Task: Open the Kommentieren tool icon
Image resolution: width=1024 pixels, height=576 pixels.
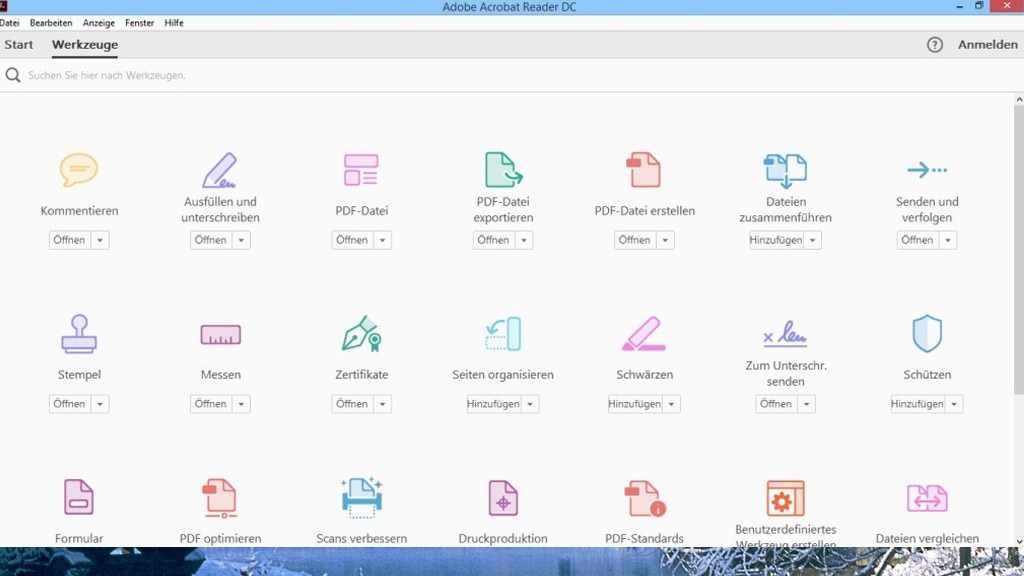Action: click(79, 170)
